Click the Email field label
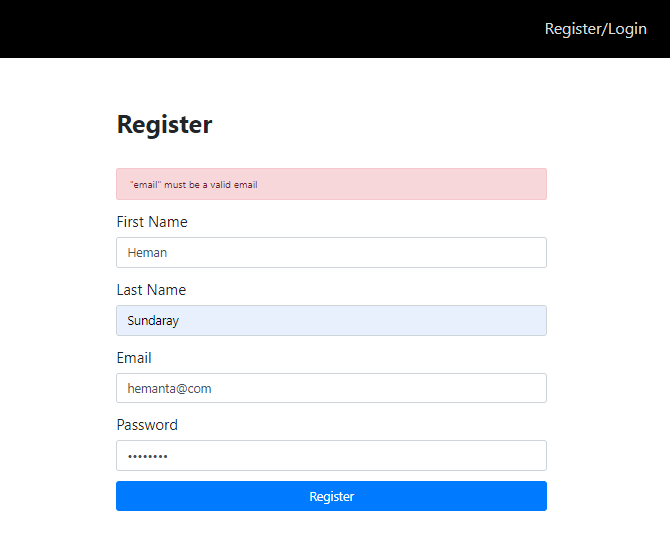 tap(134, 358)
